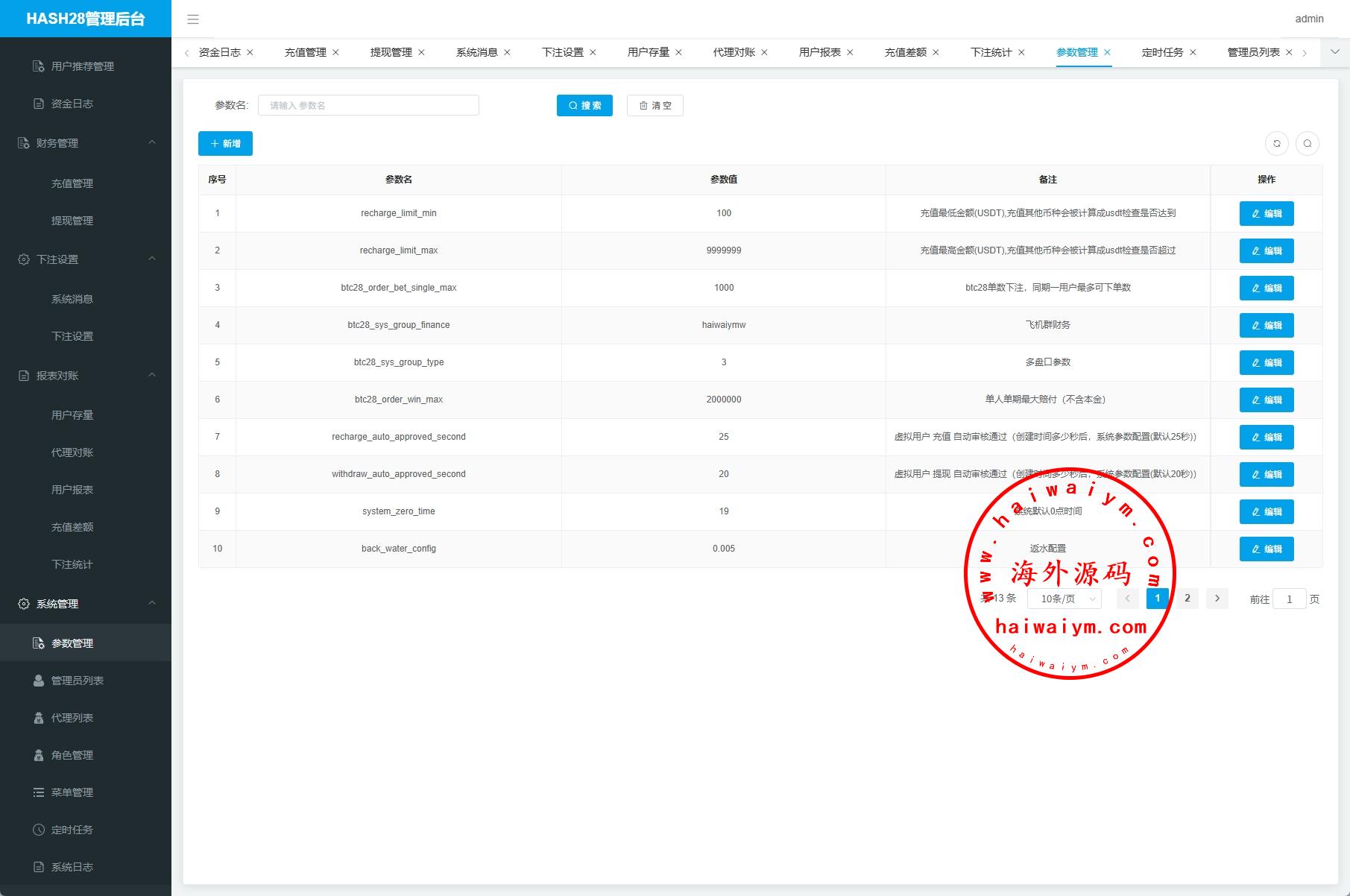Open 管理员列表 in the sidebar

77,681
